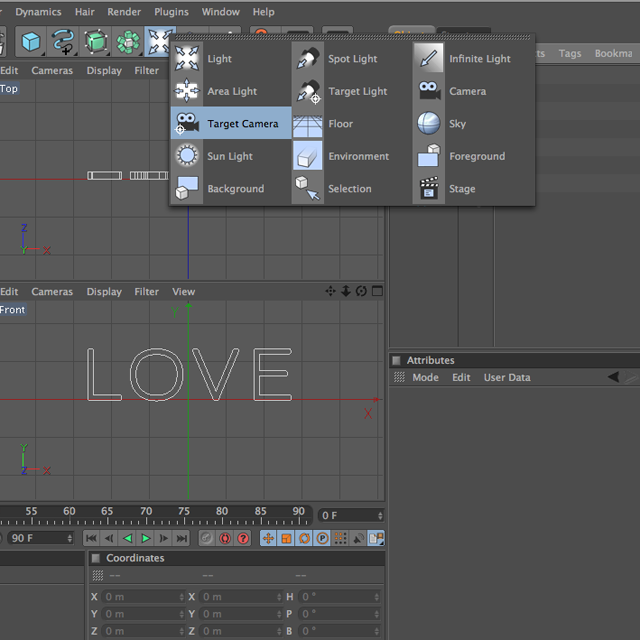640x640 pixels.
Task: Open Attributes Mode menu
Action: [x=425, y=378]
